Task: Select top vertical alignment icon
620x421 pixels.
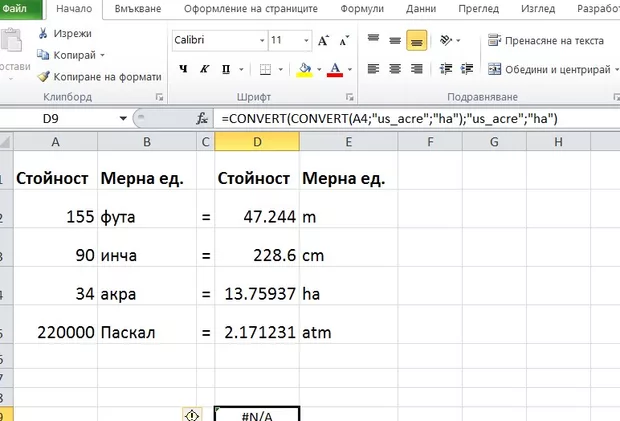Action: (373, 40)
